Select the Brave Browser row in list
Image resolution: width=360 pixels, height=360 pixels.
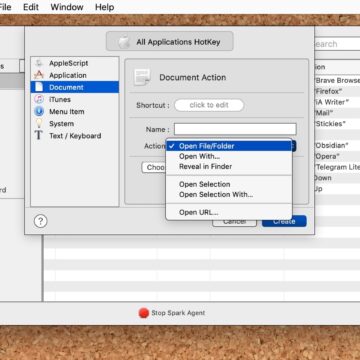tap(337, 80)
